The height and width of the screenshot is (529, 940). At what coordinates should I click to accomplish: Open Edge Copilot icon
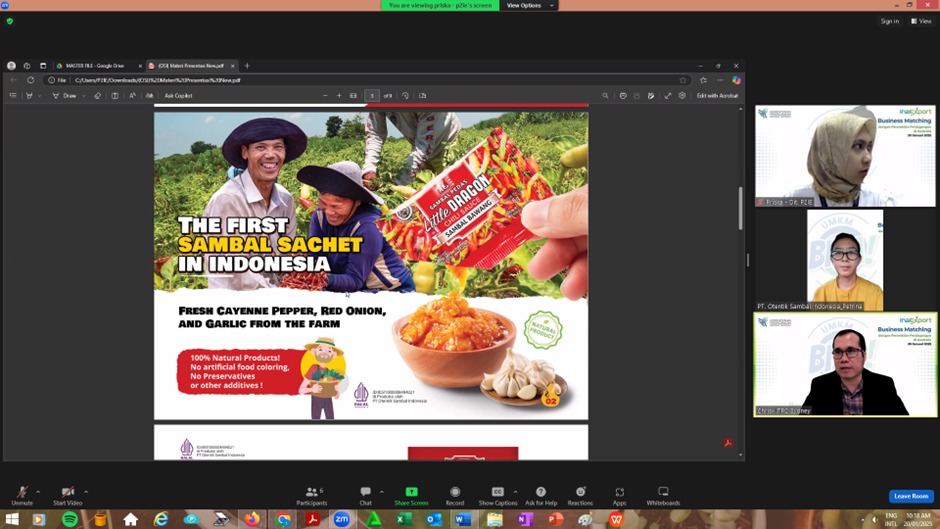tap(736, 80)
